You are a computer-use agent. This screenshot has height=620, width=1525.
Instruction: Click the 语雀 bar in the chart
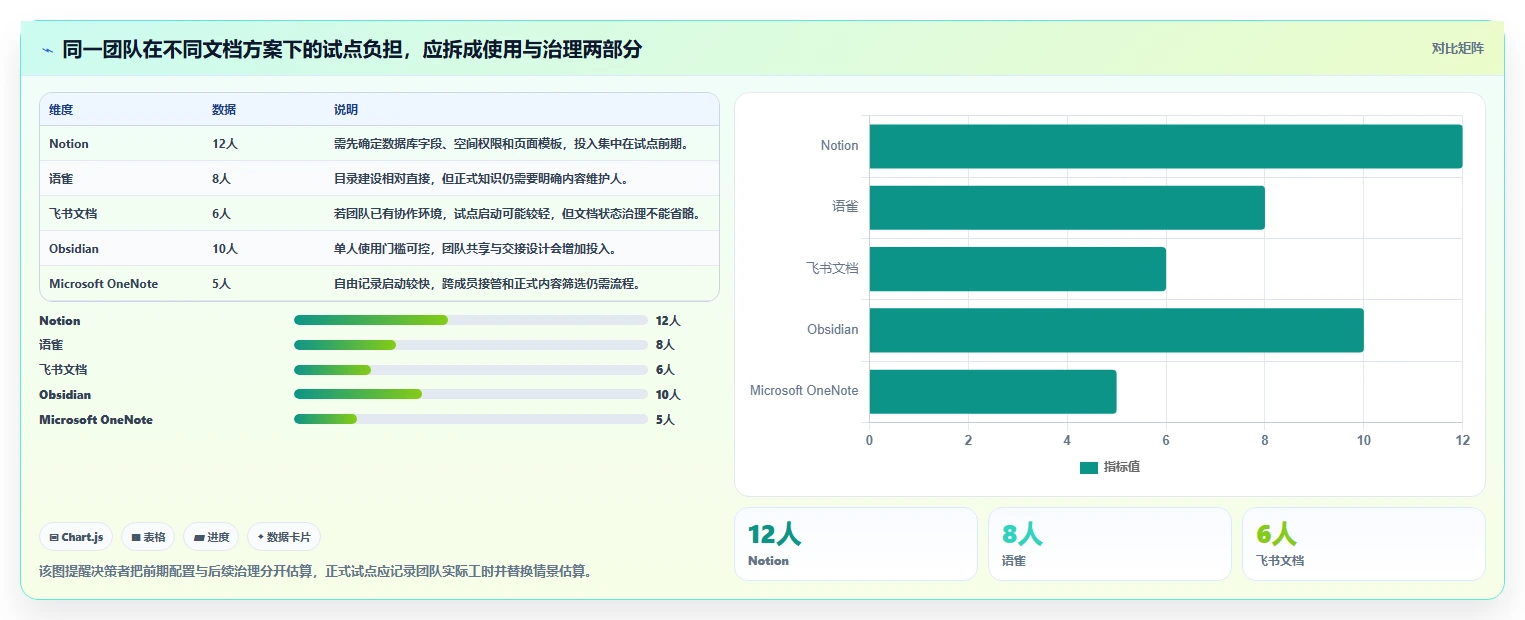tap(1067, 207)
